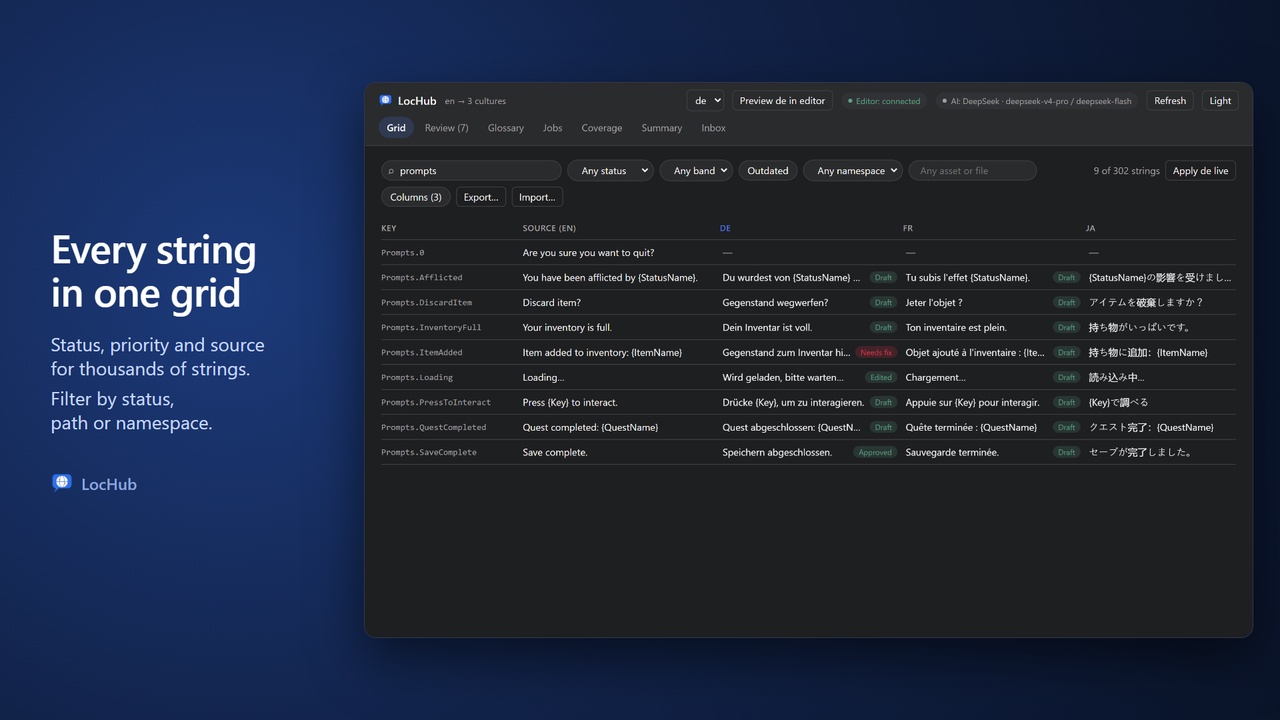Click French cell 'Chargement...'
The image size is (1280, 720).
935,377
